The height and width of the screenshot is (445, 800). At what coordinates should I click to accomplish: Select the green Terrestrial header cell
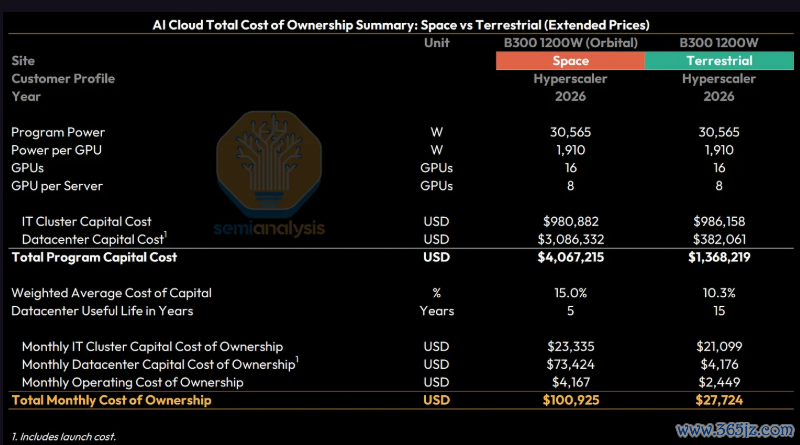[719, 61]
